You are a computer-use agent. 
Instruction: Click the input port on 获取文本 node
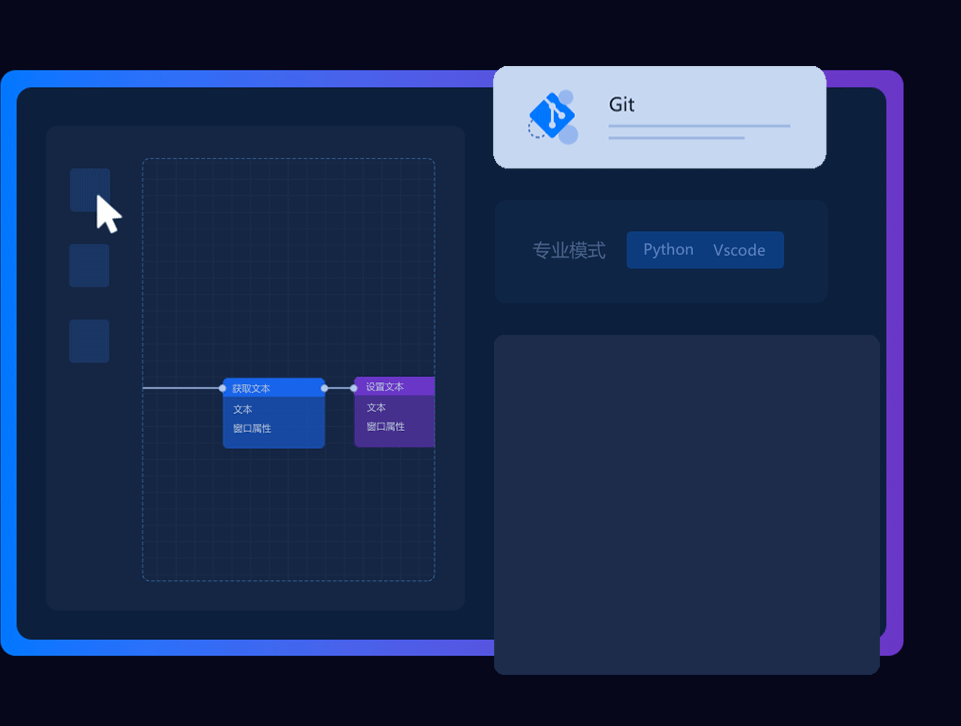tap(222, 388)
